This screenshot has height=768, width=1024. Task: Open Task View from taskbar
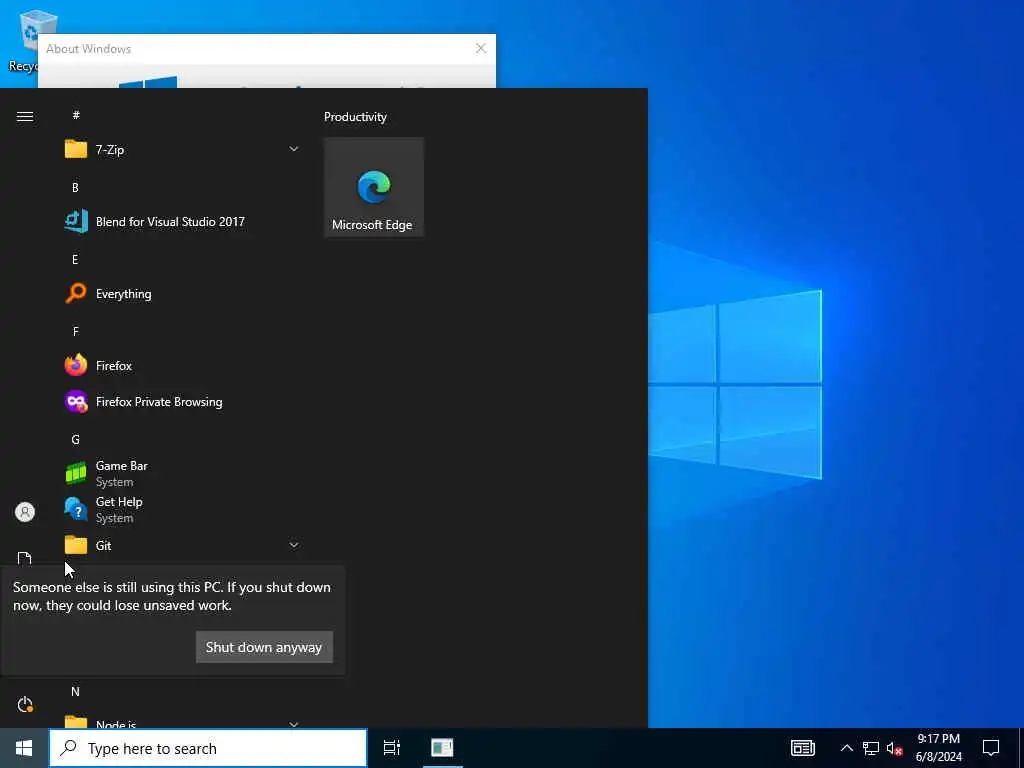392,748
